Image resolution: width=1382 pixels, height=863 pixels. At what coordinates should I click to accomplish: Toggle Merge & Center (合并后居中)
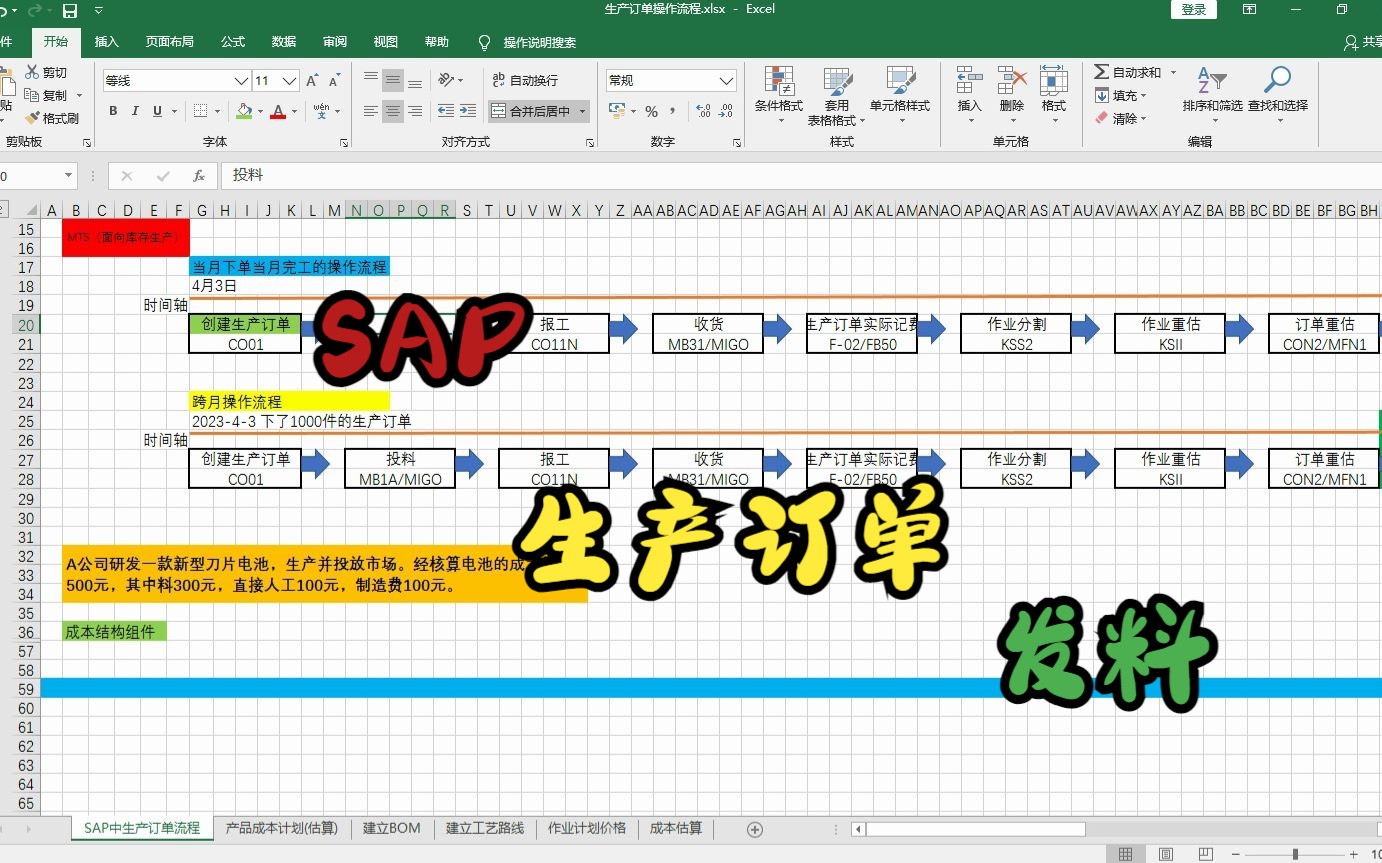point(531,111)
